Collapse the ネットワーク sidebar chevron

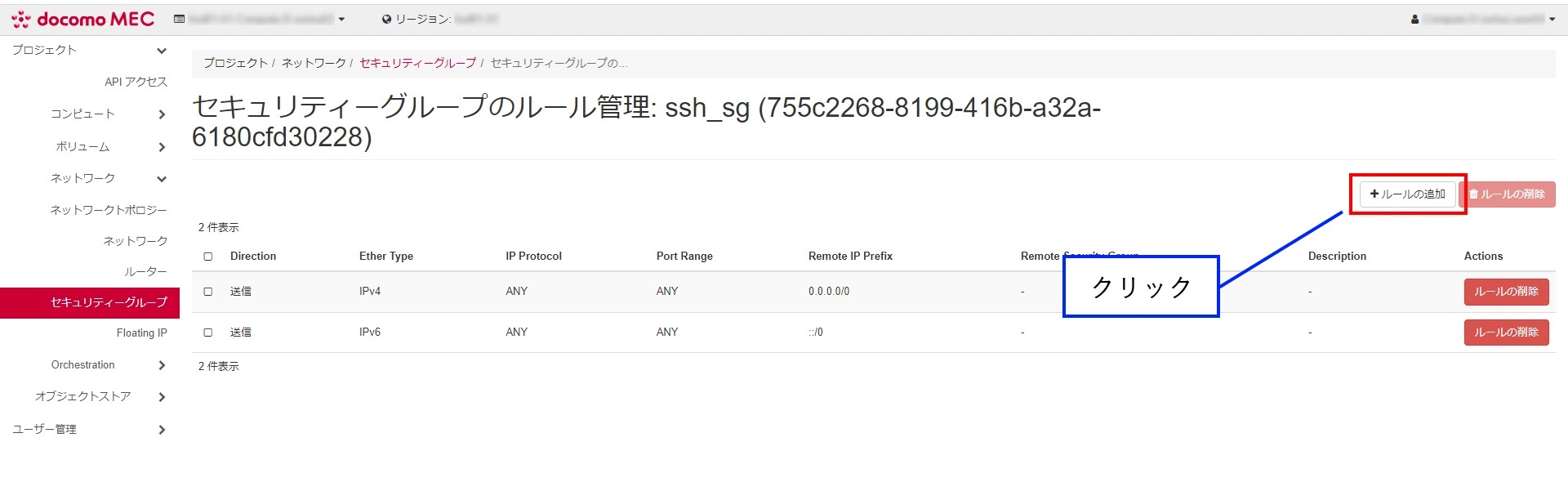pos(162,179)
